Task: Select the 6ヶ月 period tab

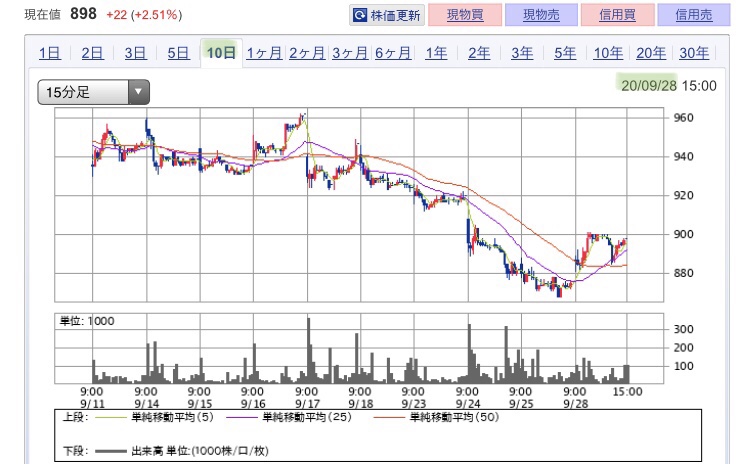Action: pyautogui.click(x=393, y=53)
